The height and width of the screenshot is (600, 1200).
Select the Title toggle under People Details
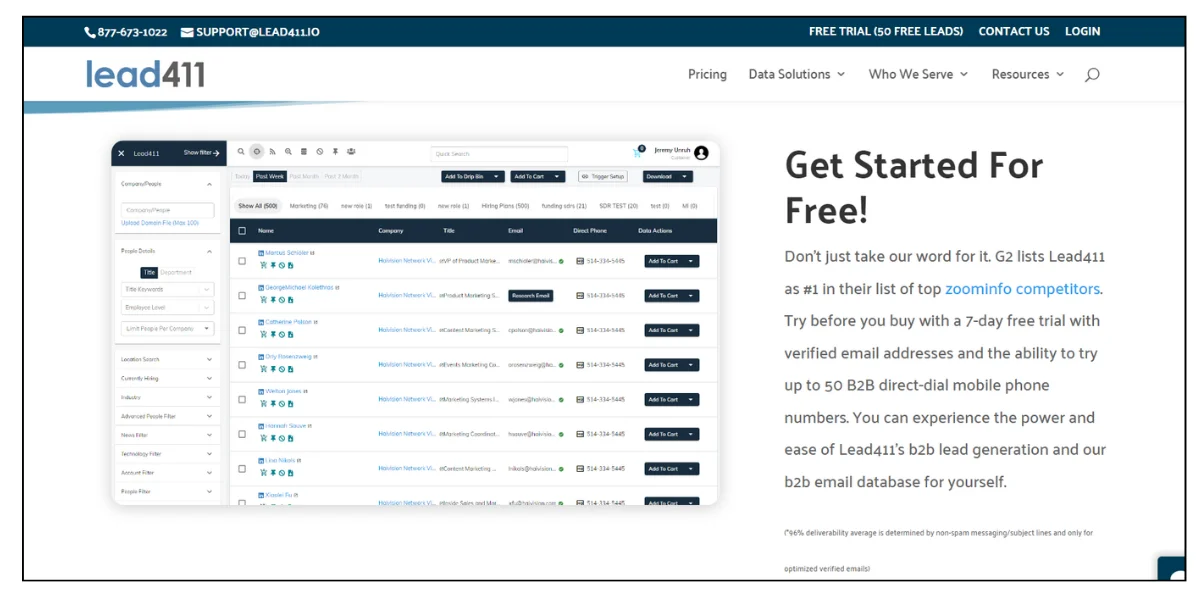tap(149, 272)
